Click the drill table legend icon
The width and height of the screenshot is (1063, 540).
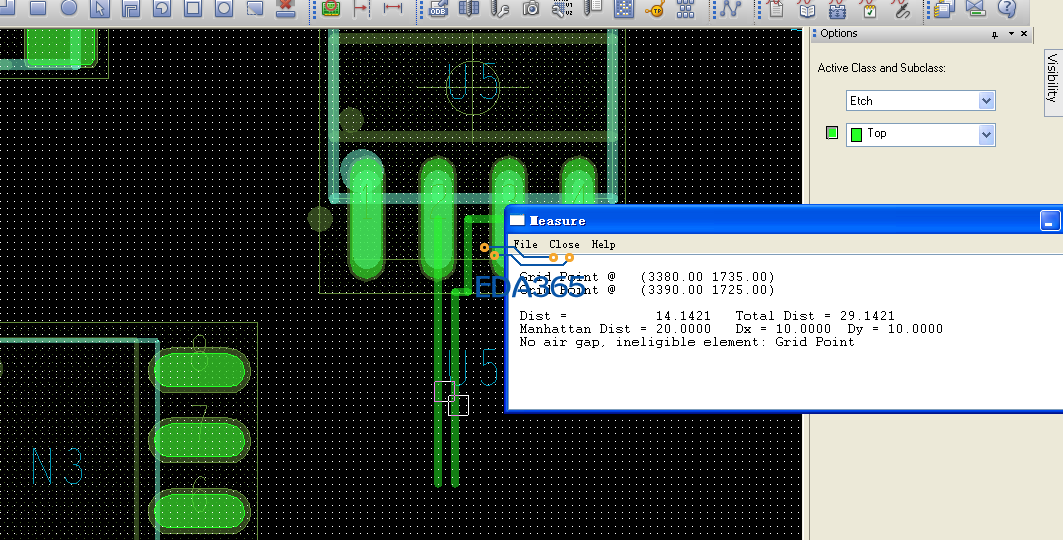pyautogui.click(x=468, y=8)
